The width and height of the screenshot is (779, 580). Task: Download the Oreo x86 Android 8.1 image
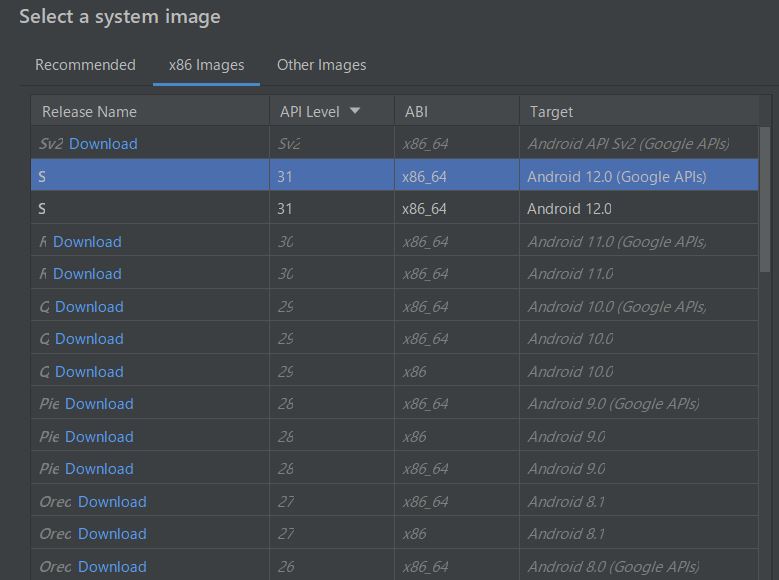(112, 533)
